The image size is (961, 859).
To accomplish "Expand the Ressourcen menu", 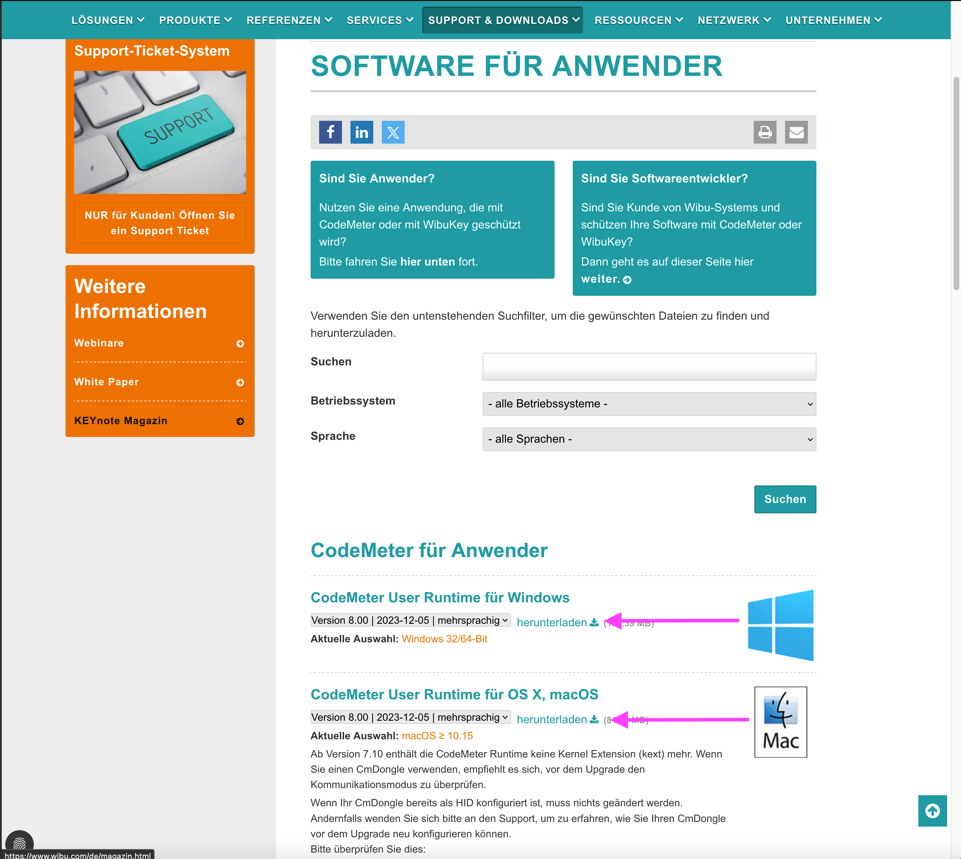I will 639,20.
